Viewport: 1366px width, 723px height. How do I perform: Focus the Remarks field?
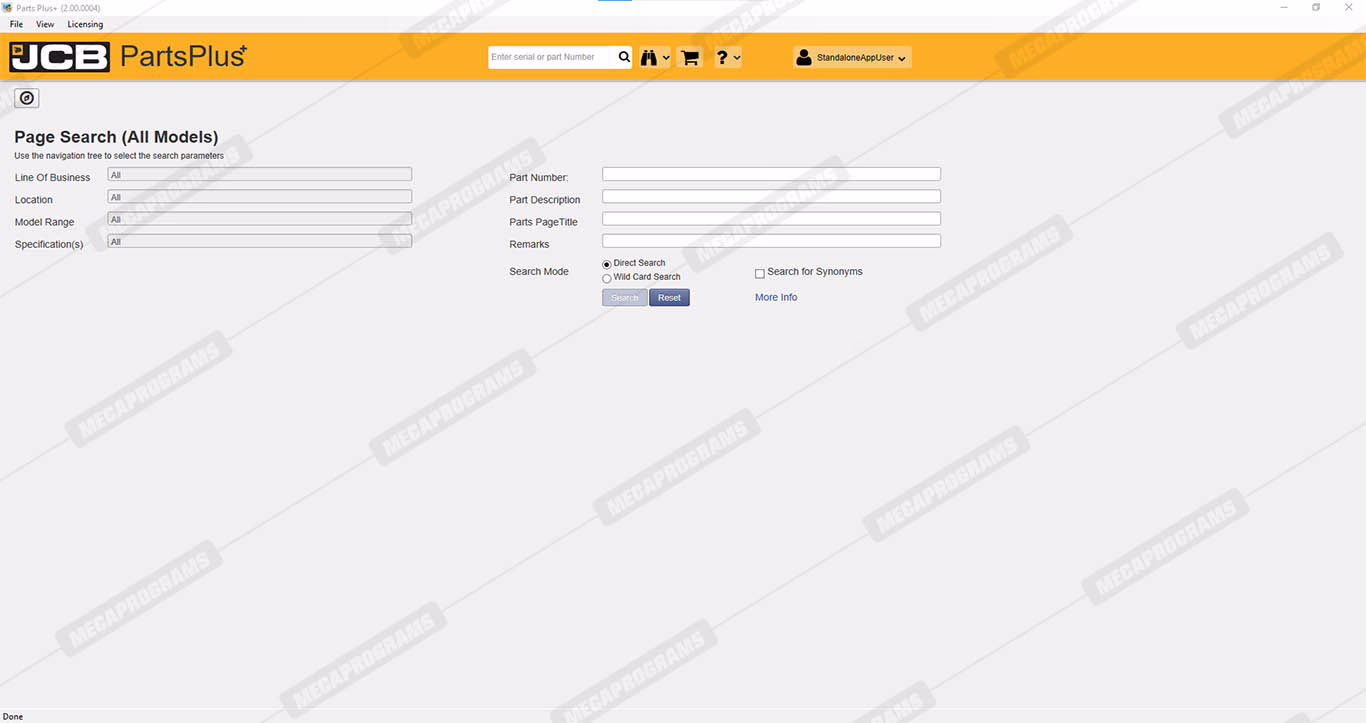pos(771,241)
